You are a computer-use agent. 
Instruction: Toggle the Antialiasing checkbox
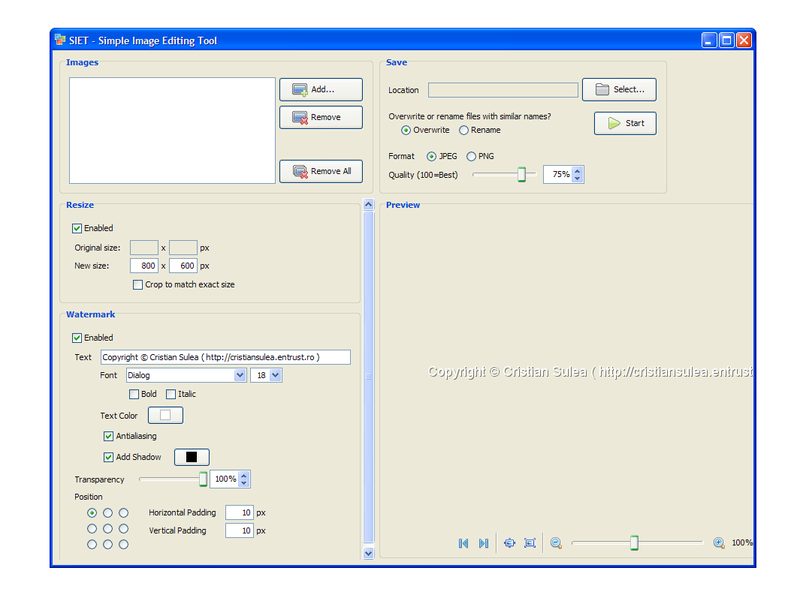108,436
